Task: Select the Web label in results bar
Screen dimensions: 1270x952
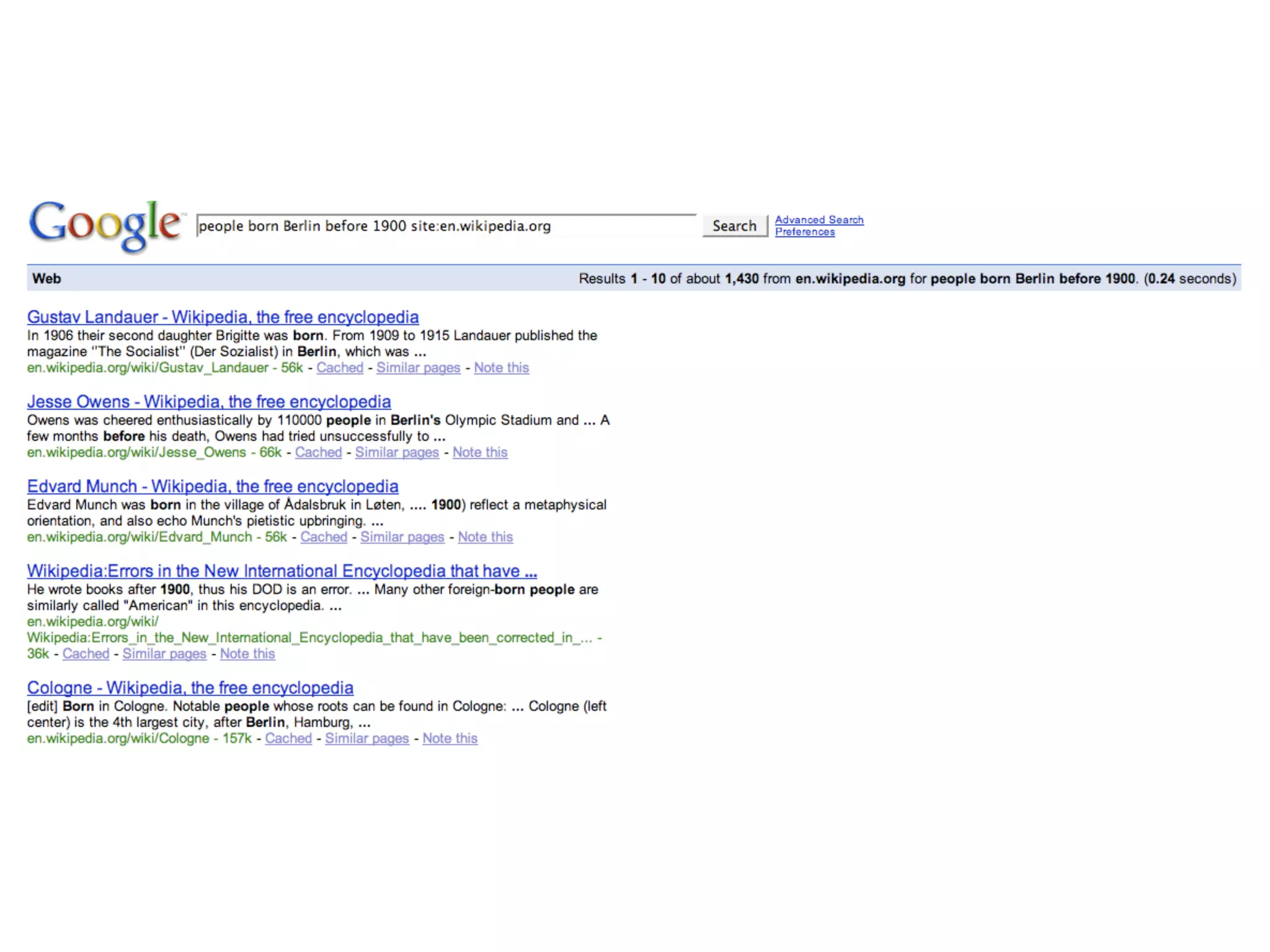Action: pyautogui.click(x=47, y=278)
